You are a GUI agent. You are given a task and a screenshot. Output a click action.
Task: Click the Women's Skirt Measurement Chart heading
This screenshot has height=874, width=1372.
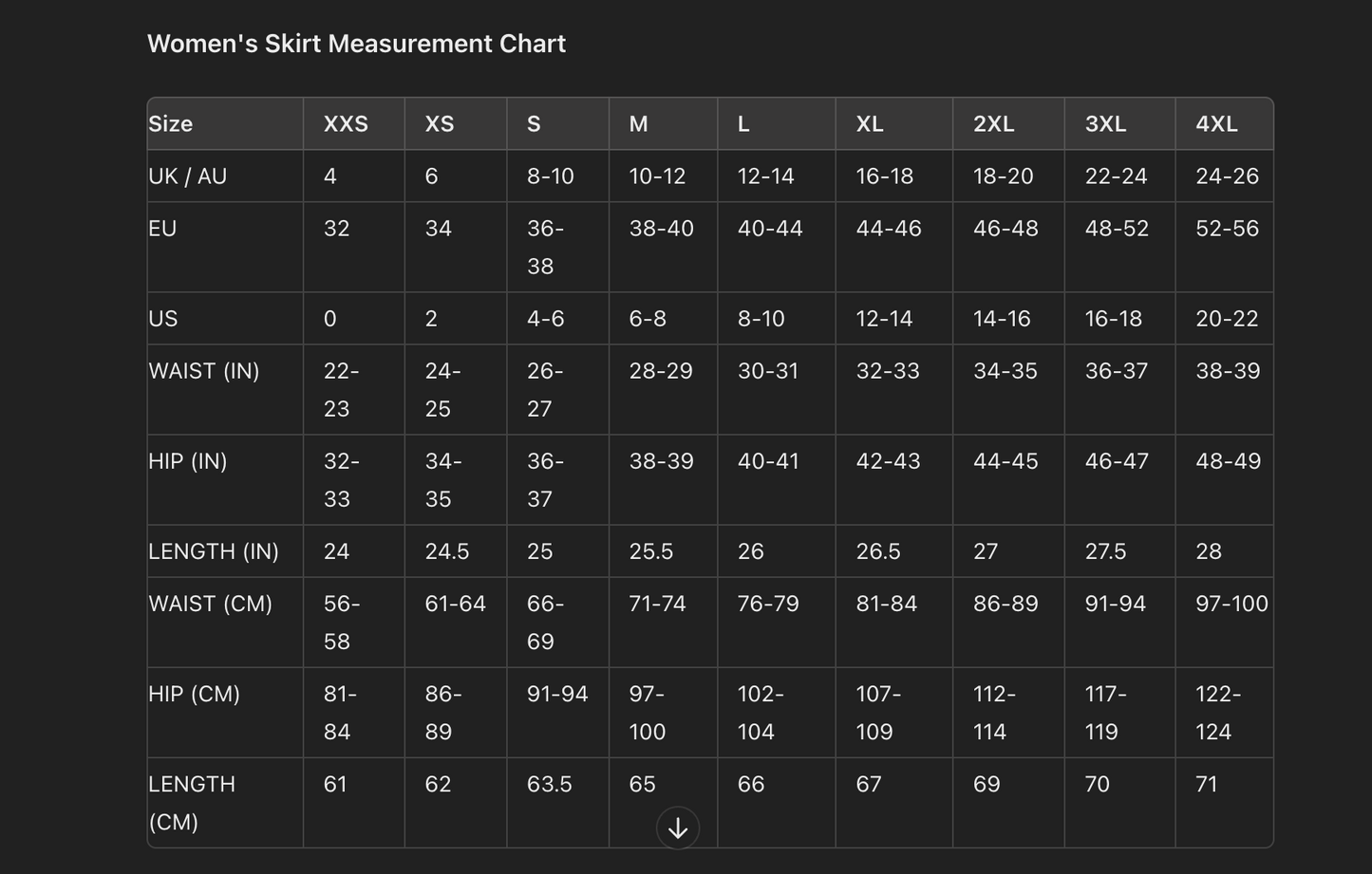pos(356,44)
